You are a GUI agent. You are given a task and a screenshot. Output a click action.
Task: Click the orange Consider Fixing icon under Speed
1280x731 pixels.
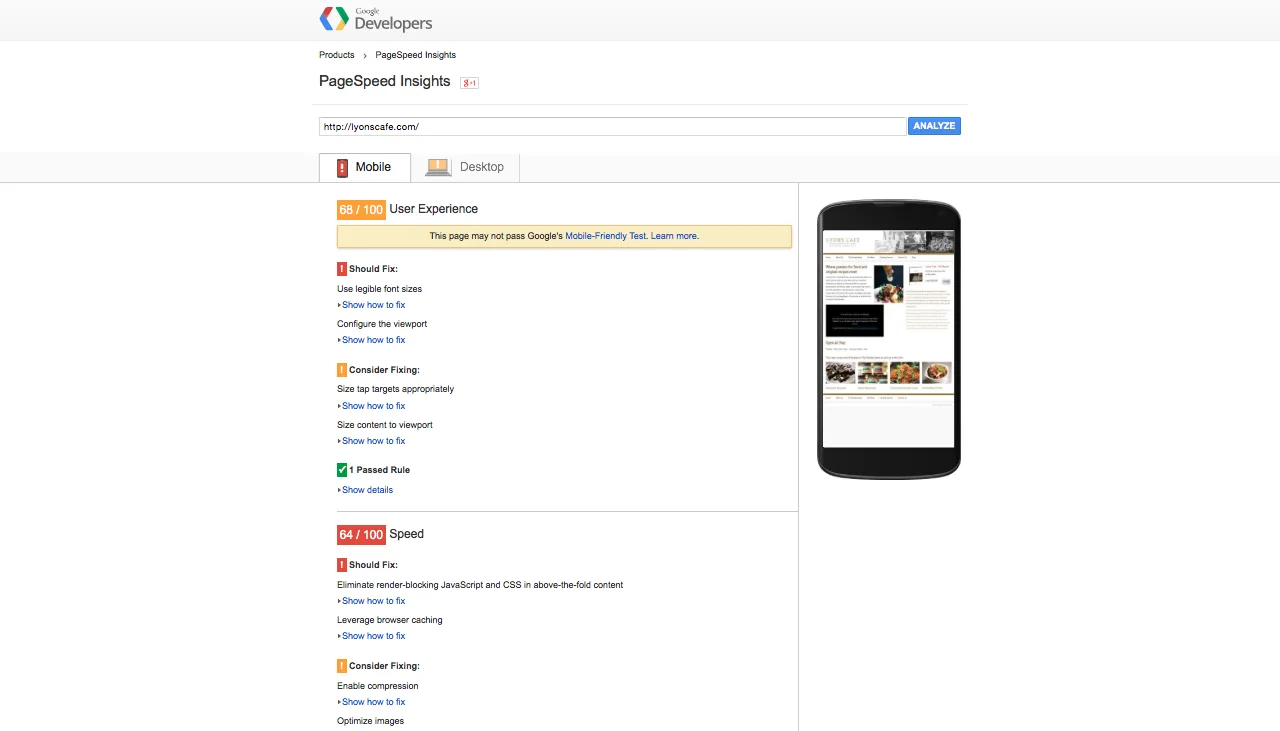342,666
